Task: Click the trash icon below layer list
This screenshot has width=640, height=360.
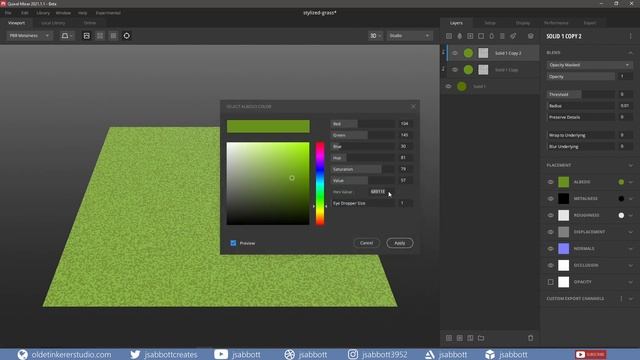Action: [530, 338]
